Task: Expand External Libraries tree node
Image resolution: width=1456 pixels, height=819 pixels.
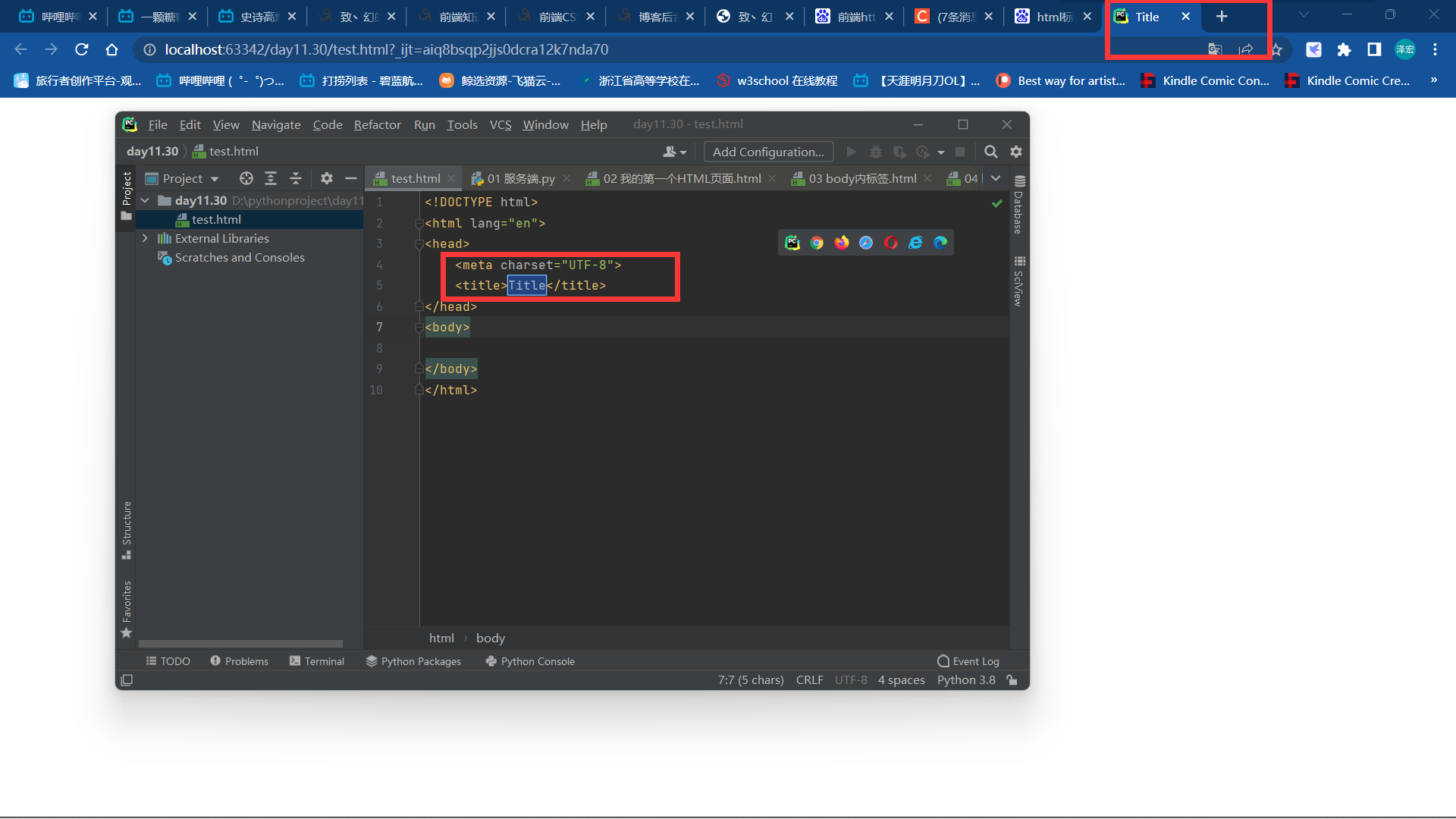Action: pyautogui.click(x=145, y=238)
